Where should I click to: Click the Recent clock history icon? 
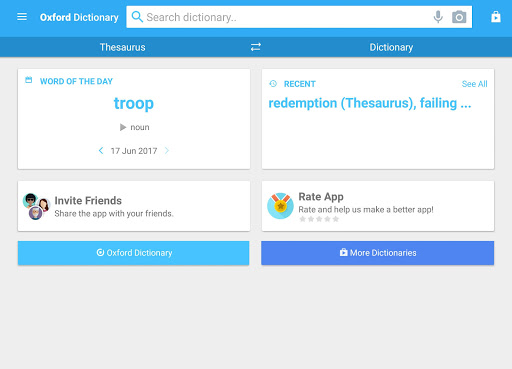pos(273,84)
